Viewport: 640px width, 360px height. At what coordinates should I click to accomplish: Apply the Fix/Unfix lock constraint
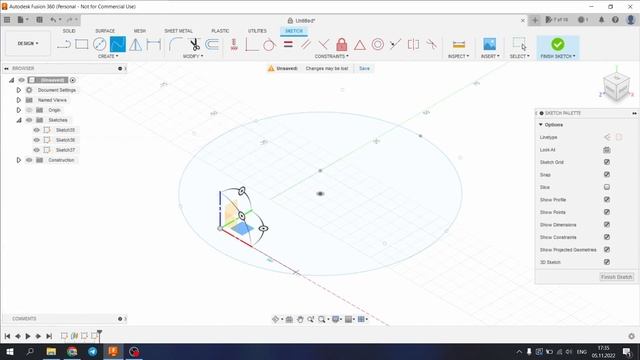click(342, 44)
